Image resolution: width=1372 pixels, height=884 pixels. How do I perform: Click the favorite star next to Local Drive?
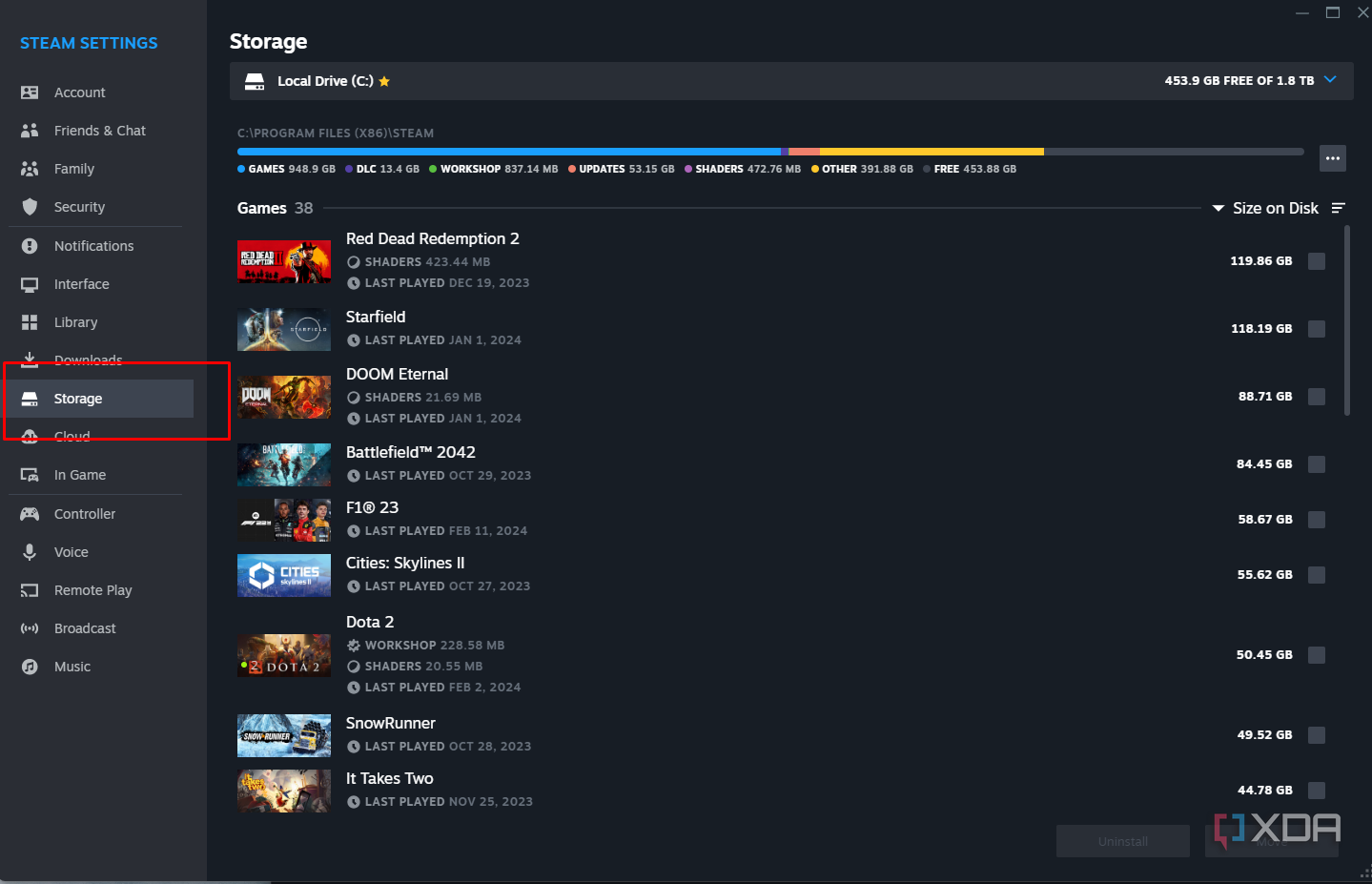click(384, 81)
